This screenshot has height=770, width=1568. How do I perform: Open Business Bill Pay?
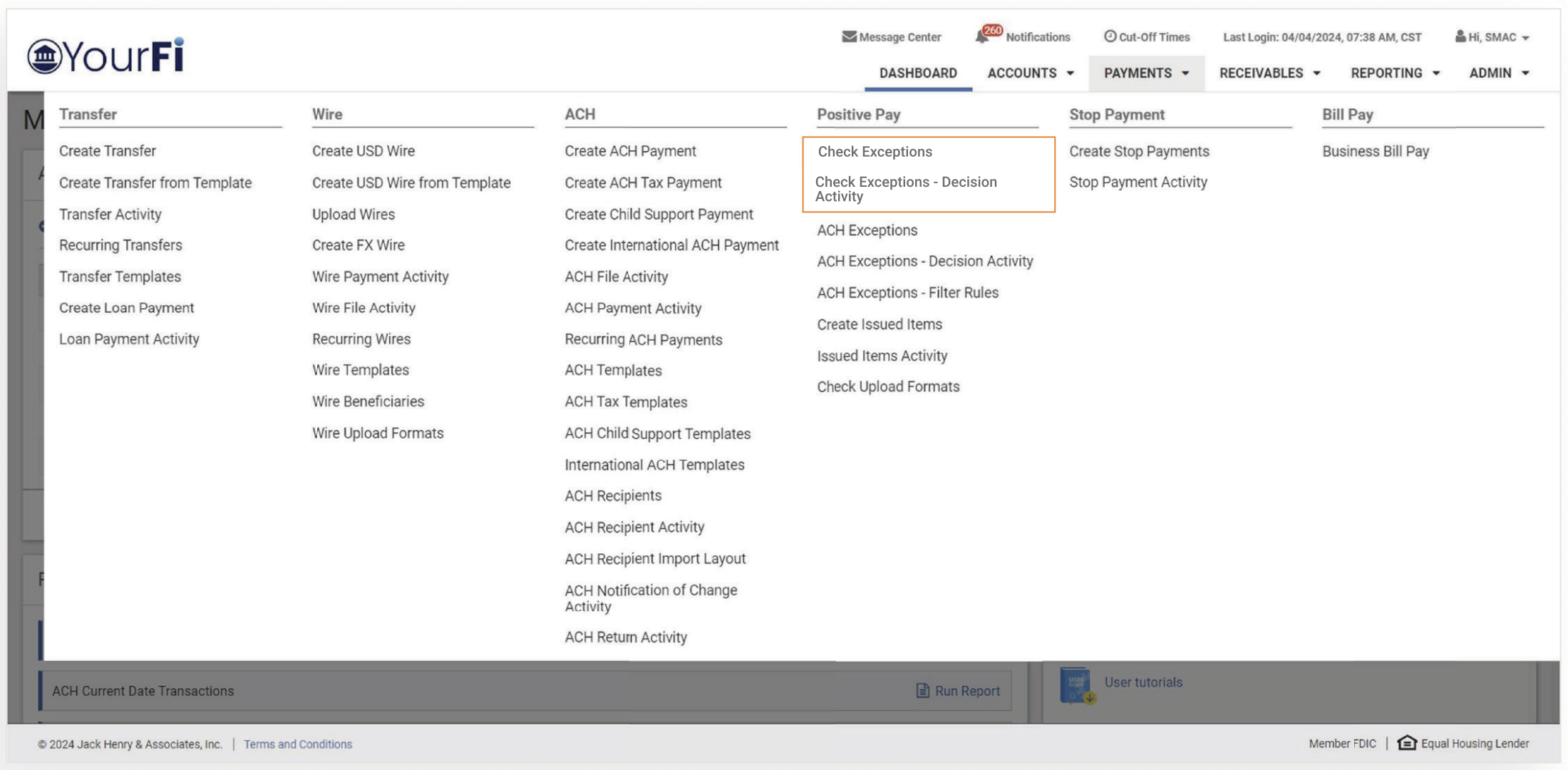point(1375,151)
